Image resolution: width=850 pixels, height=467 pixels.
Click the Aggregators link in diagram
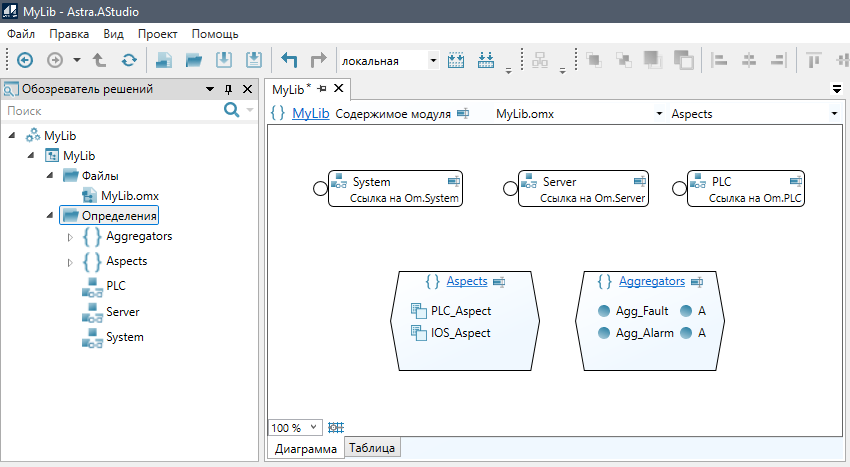click(651, 282)
